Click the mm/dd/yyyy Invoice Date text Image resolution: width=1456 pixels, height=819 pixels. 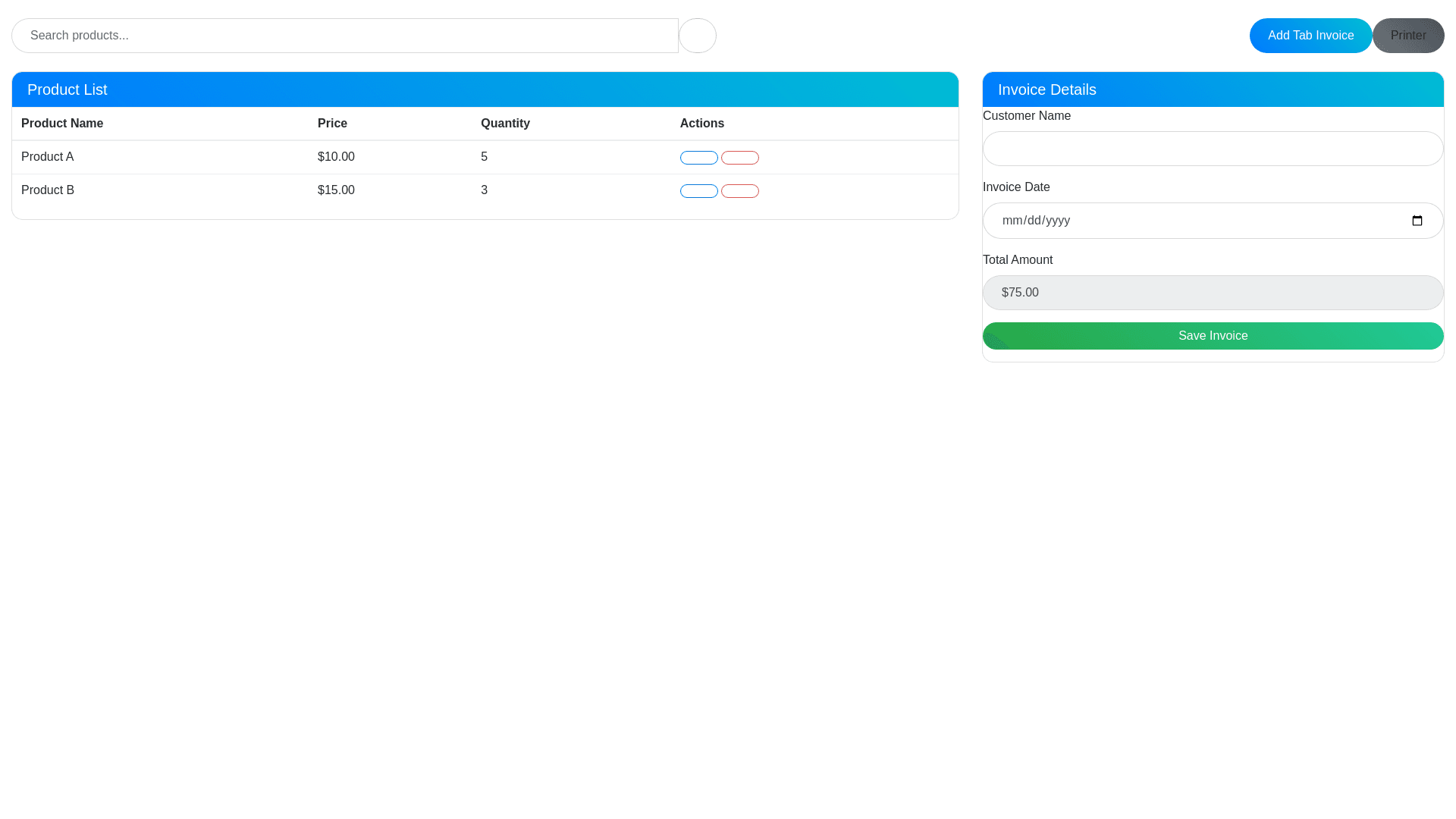click(x=1036, y=221)
